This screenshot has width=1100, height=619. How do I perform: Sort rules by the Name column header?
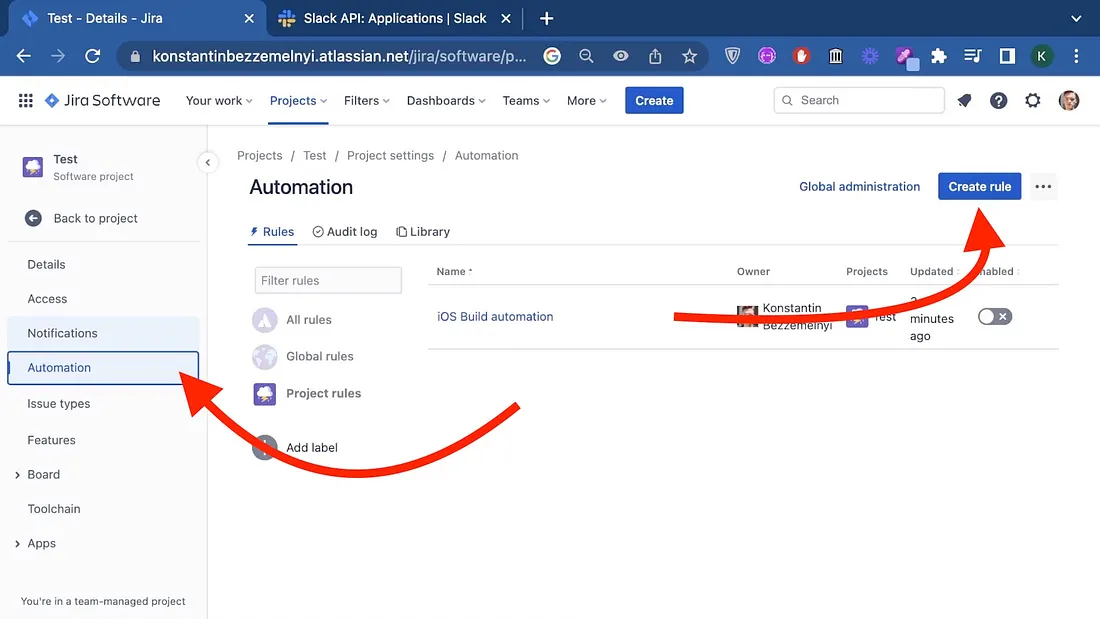[x=454, y=272]
